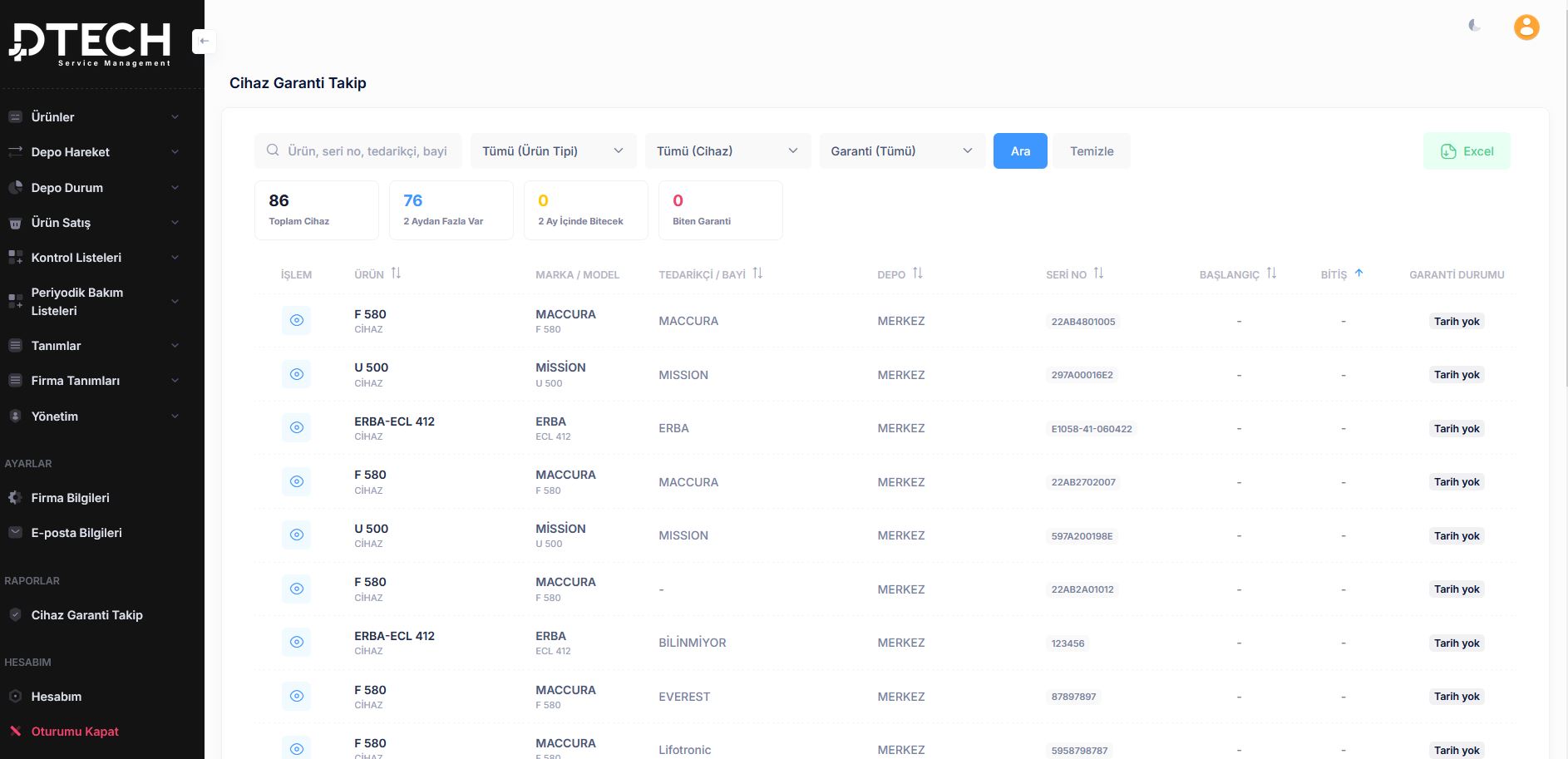This screenshot has height=759, width=1568.
Task: Click the Ara search button
Action: 1020,150
